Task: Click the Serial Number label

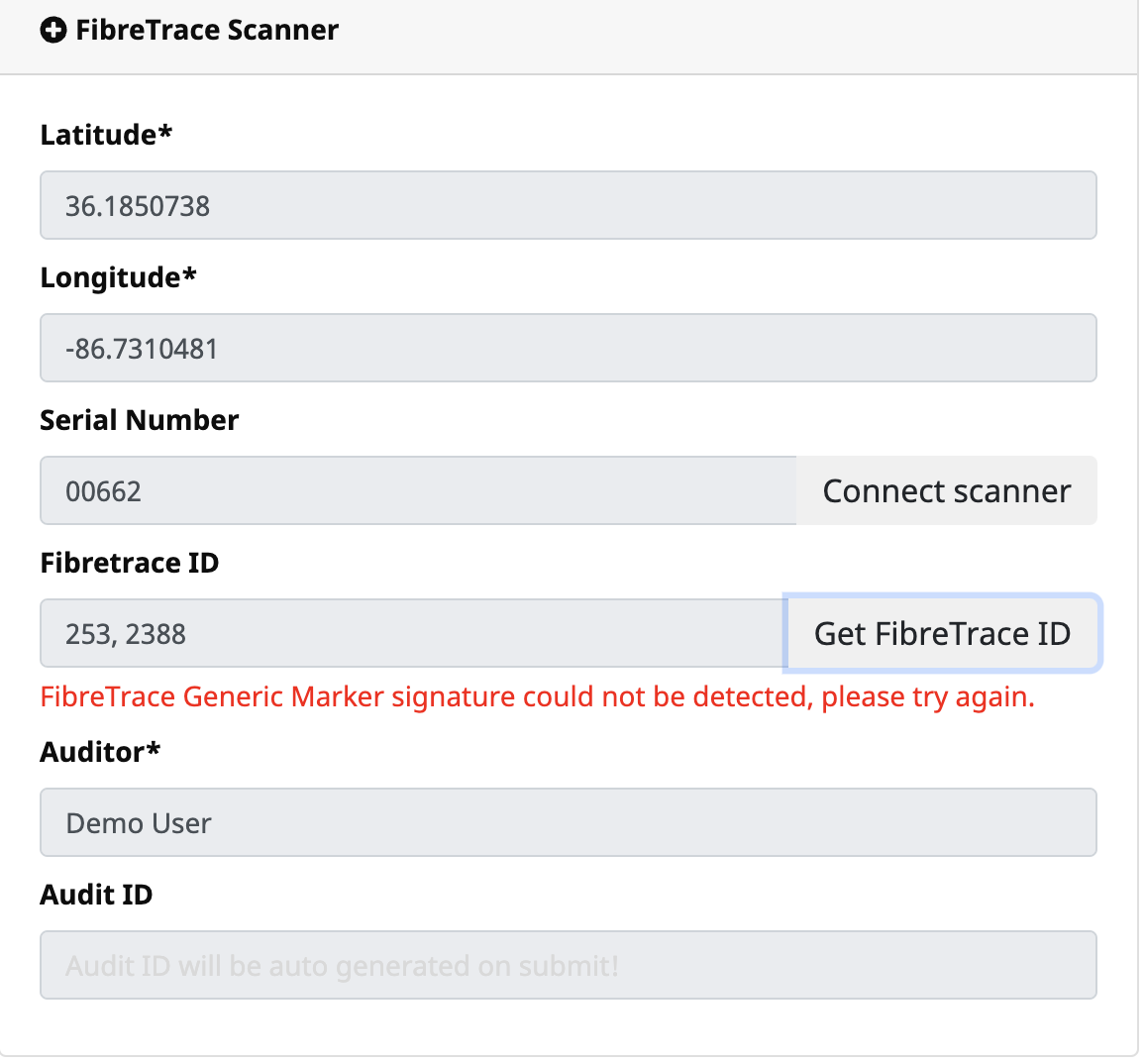Action: click(x=139, y=420)
